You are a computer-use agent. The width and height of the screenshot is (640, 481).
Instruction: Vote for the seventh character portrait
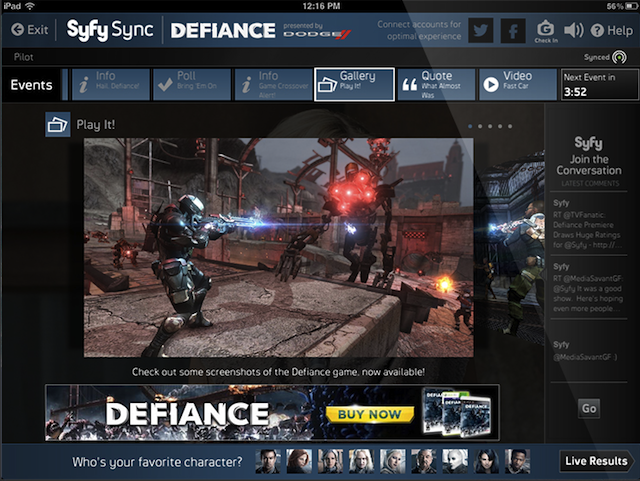tap(455, 461)
